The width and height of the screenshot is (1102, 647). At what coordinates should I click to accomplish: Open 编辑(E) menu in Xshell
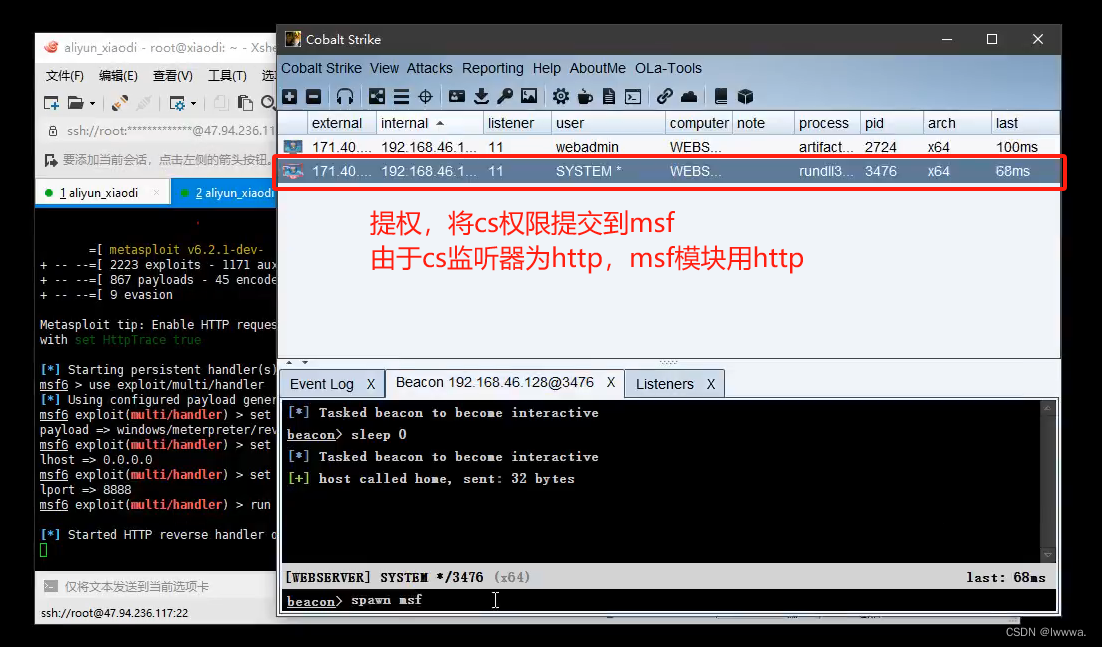pyautogui.click(x=118, y=75)
